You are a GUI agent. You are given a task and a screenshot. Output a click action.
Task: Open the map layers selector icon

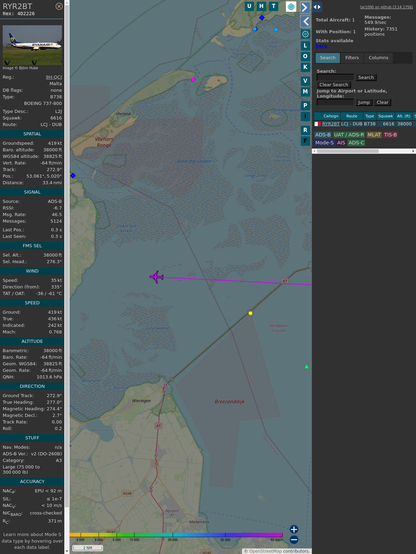click(291, 6)
